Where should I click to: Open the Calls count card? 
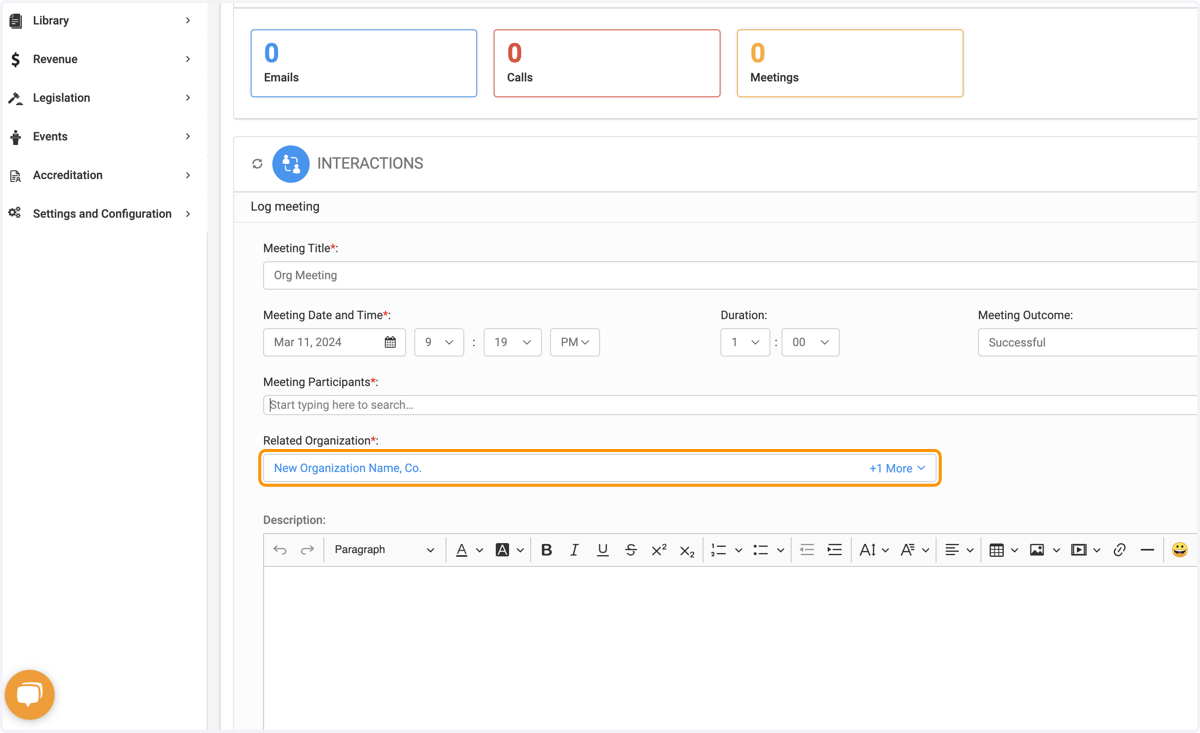(607, 63)
